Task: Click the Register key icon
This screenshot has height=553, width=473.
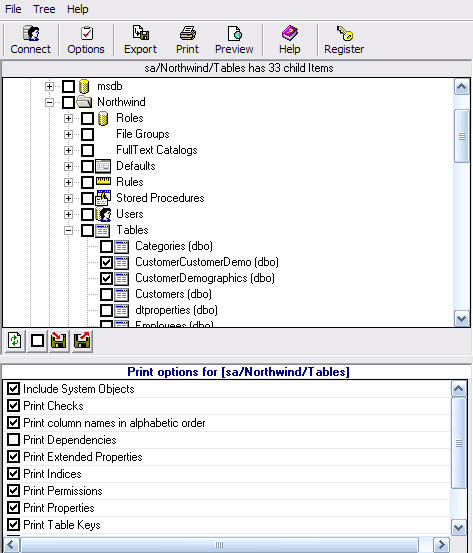Action: [x=344, y=34]
